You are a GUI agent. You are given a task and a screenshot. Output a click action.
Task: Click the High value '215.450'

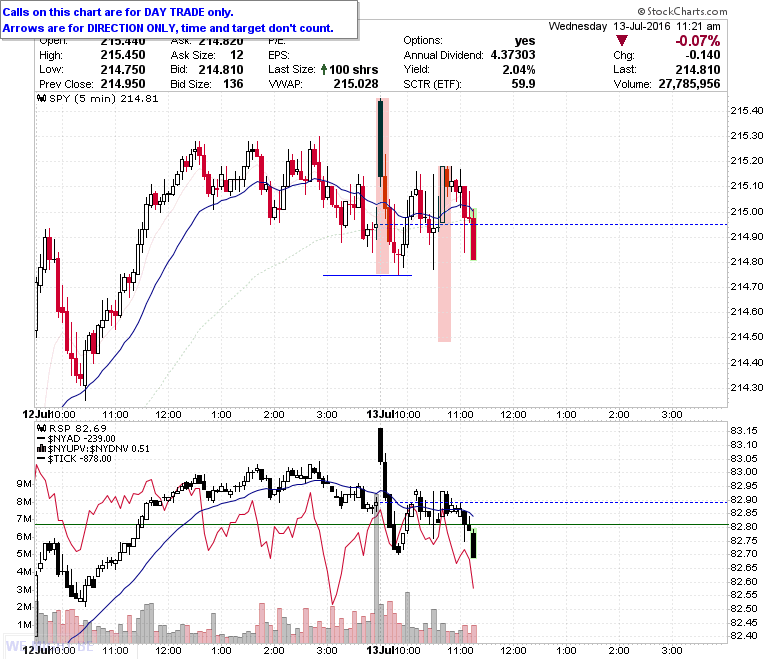click(123, 55)
